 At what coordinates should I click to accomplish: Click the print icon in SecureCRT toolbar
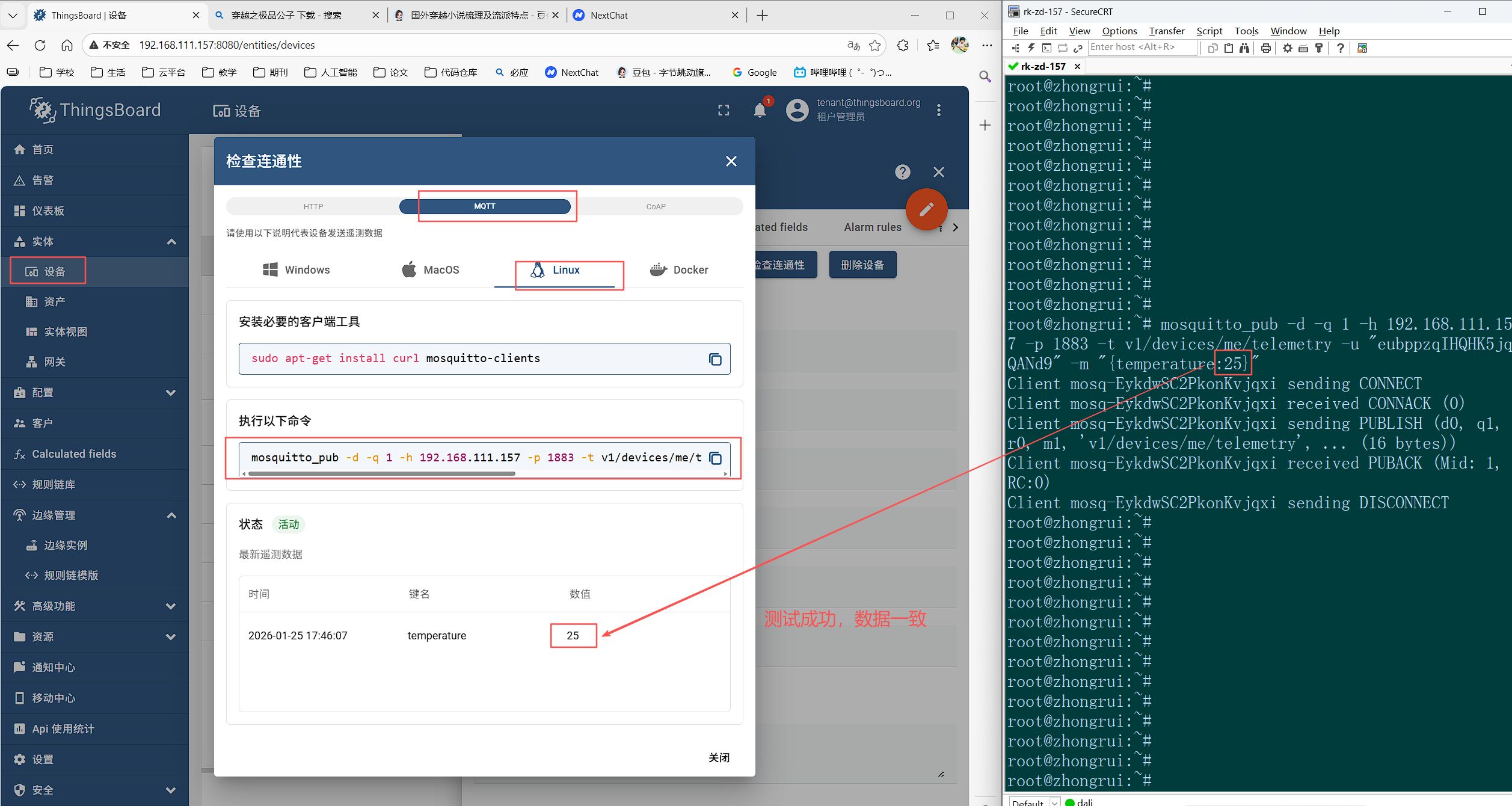(1266, 48)
